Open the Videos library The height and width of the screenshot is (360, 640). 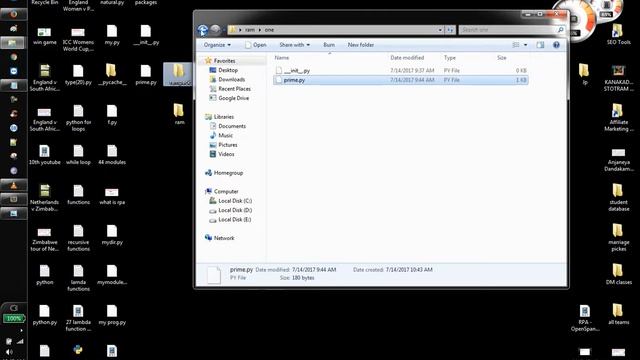(226, 154)
